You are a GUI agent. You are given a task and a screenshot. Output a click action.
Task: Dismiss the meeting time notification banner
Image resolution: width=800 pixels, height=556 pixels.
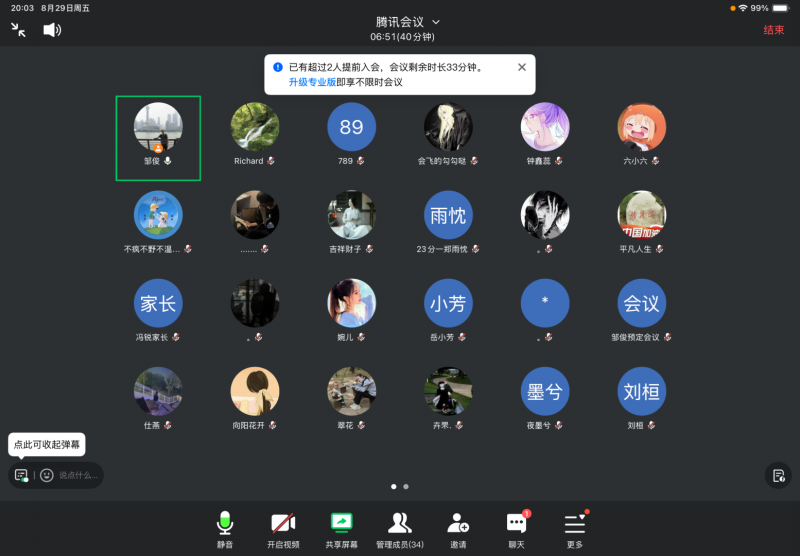pyautogui.click(x=521, y=67)
